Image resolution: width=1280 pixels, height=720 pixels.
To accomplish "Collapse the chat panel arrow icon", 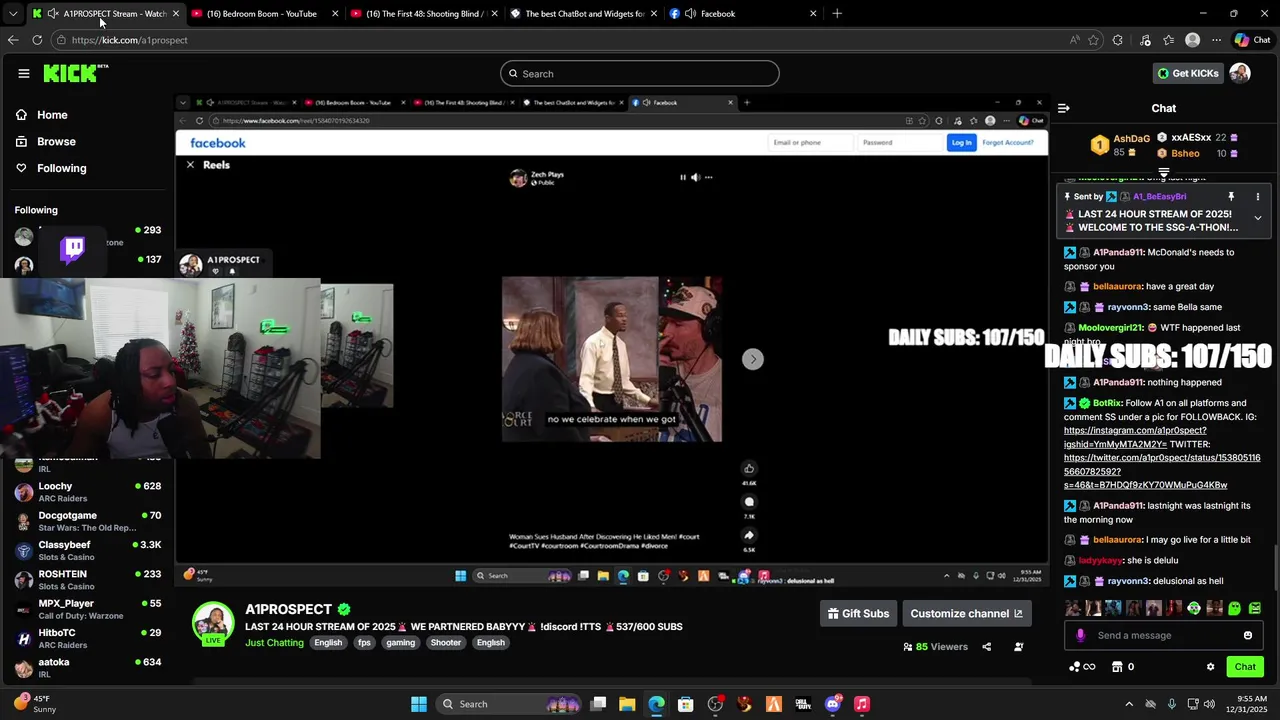I will point(1063,108).
